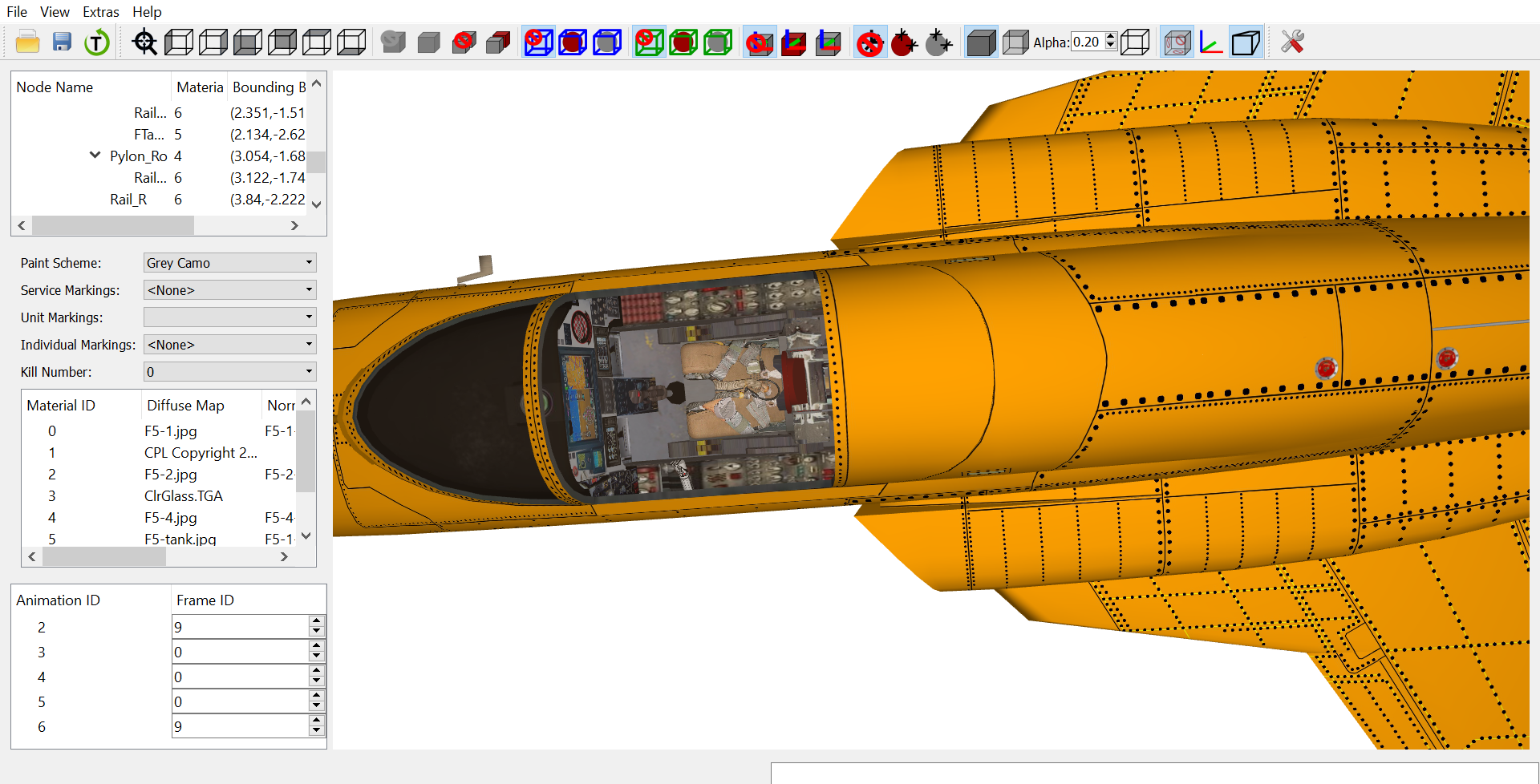The width and height of the screenshot is (1540, 784).
Task: Click the black wireframe cube after Alpha
Action: [x=1135, y=42]
